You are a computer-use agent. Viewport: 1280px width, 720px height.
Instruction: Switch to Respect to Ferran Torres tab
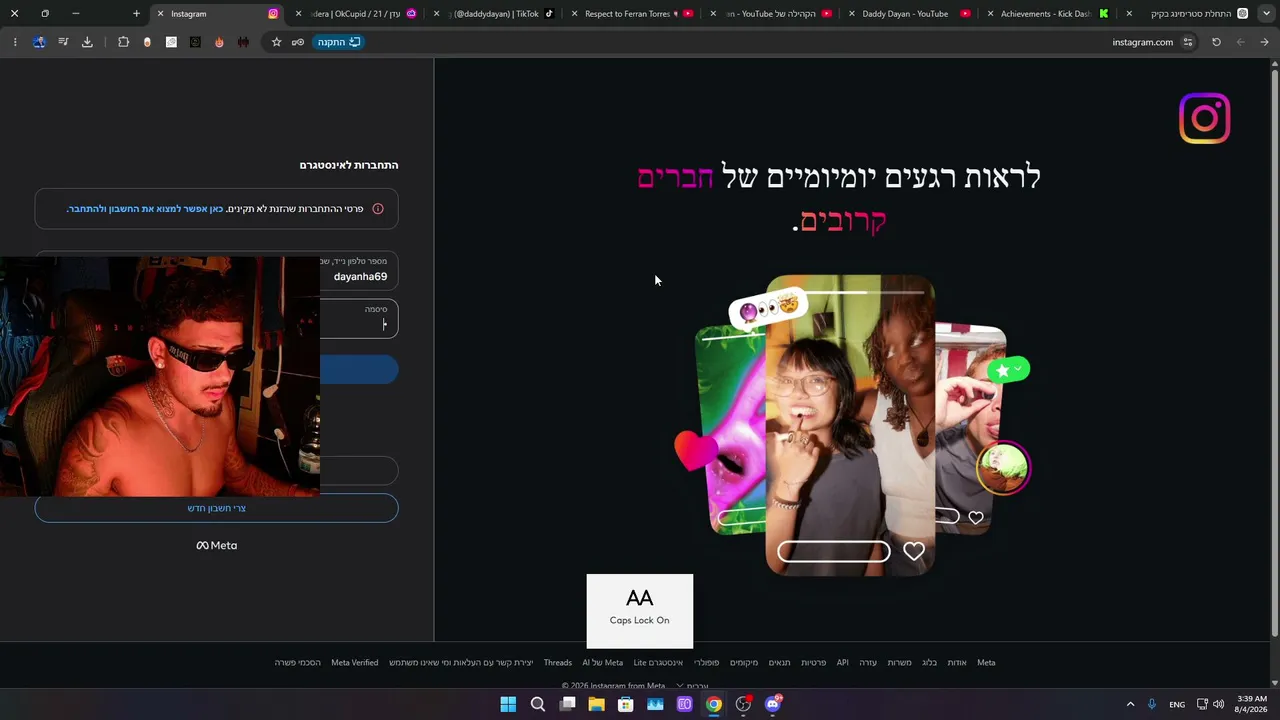point(633,14)
